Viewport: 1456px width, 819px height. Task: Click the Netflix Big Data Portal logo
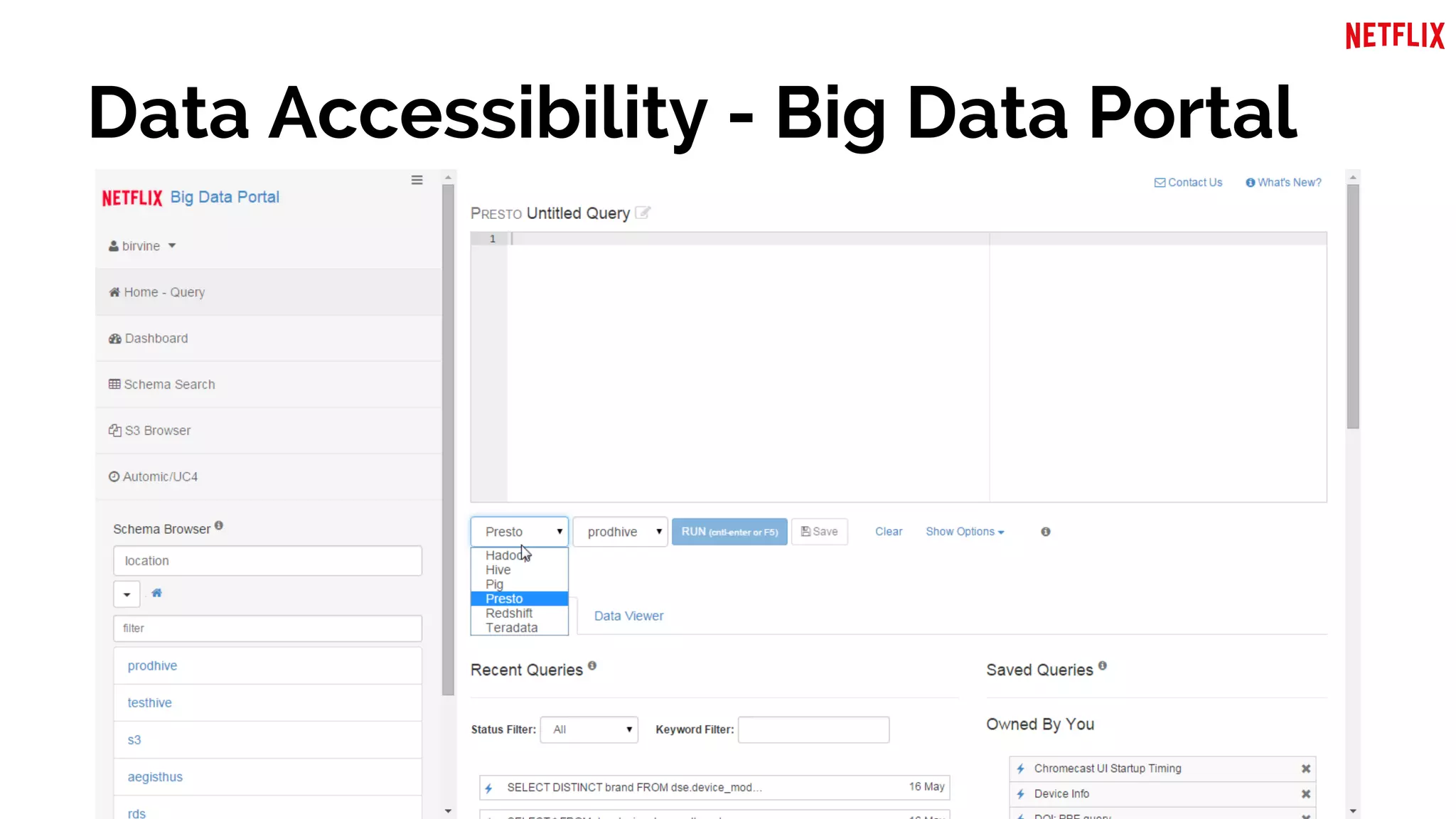coord(191,198)
